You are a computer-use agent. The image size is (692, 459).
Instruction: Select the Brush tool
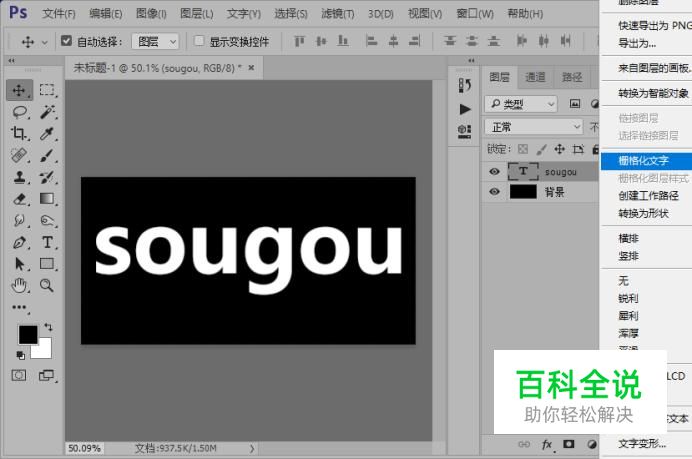[x=47, y=155]
